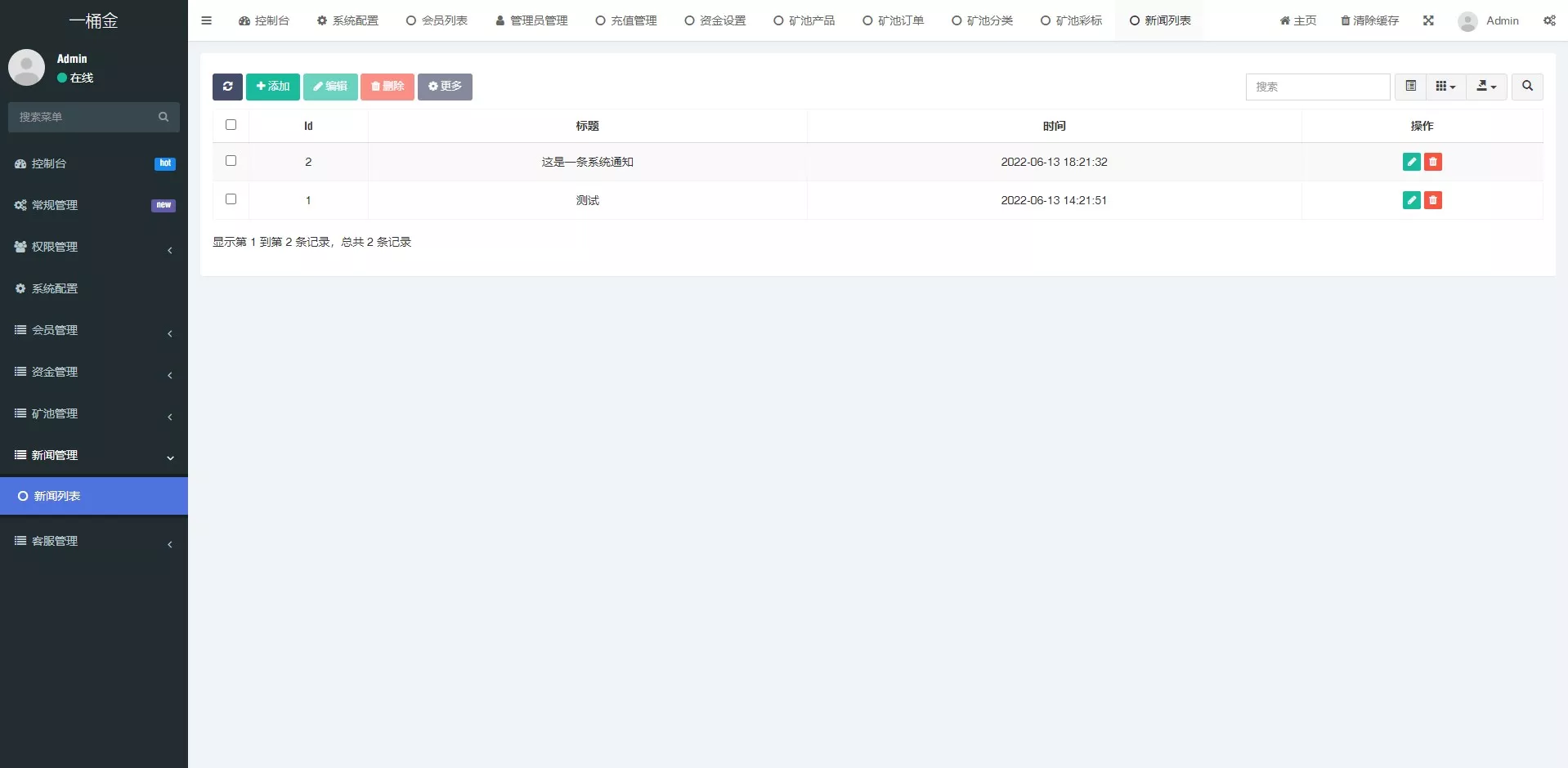Sort by the Id column header
This screenshot has height=768, width=1568.
pos(308,126)
